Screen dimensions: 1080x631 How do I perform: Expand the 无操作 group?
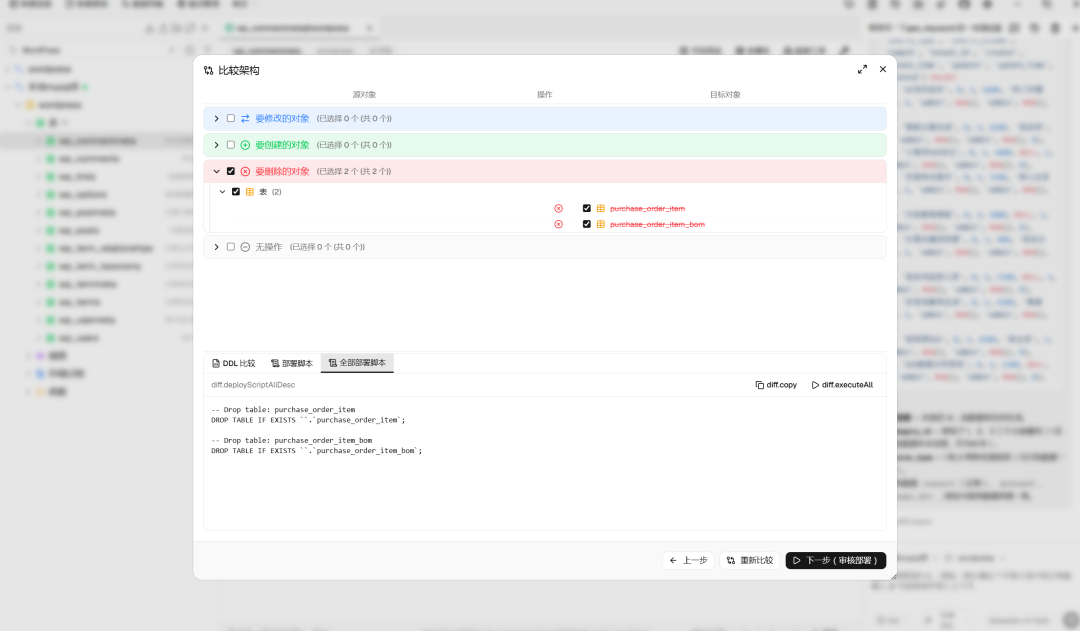tap(216, 247)
